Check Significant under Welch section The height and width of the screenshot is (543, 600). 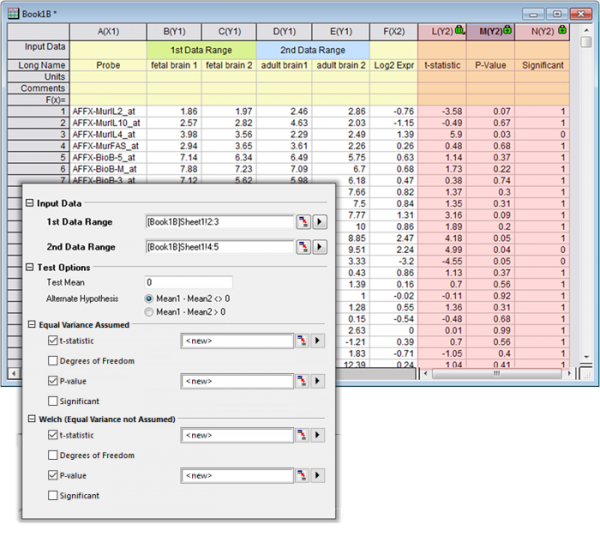coord(53,496)
